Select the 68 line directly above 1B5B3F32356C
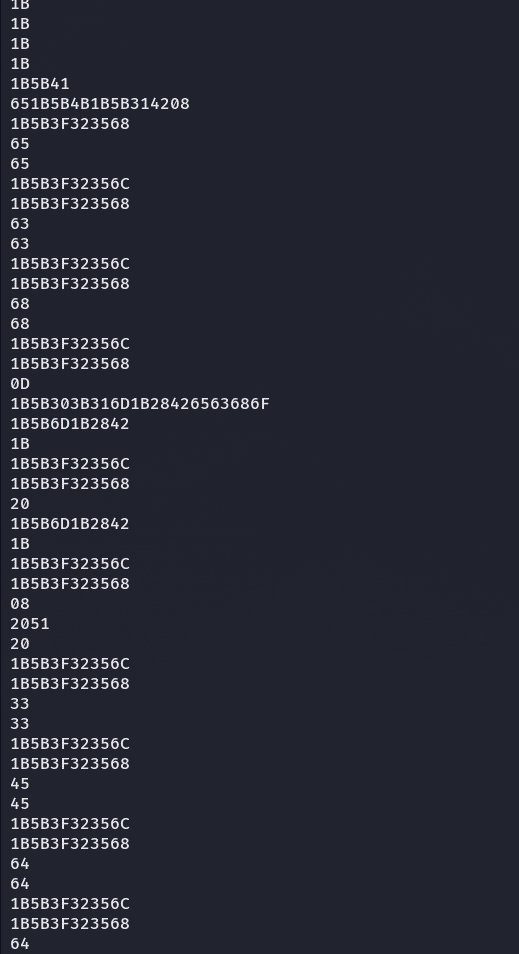Viewport: 519px width, 954px height. [20, 324]
